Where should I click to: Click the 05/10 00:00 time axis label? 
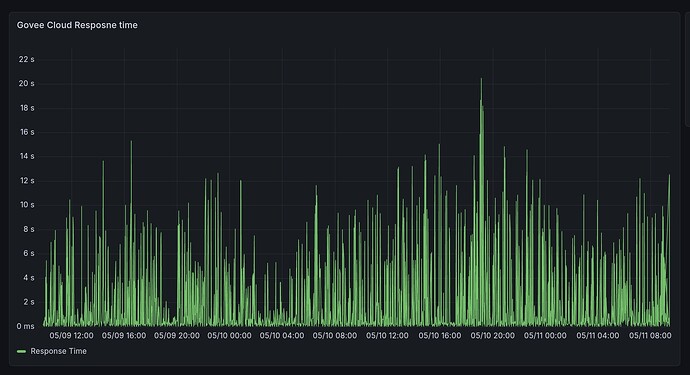229,335
